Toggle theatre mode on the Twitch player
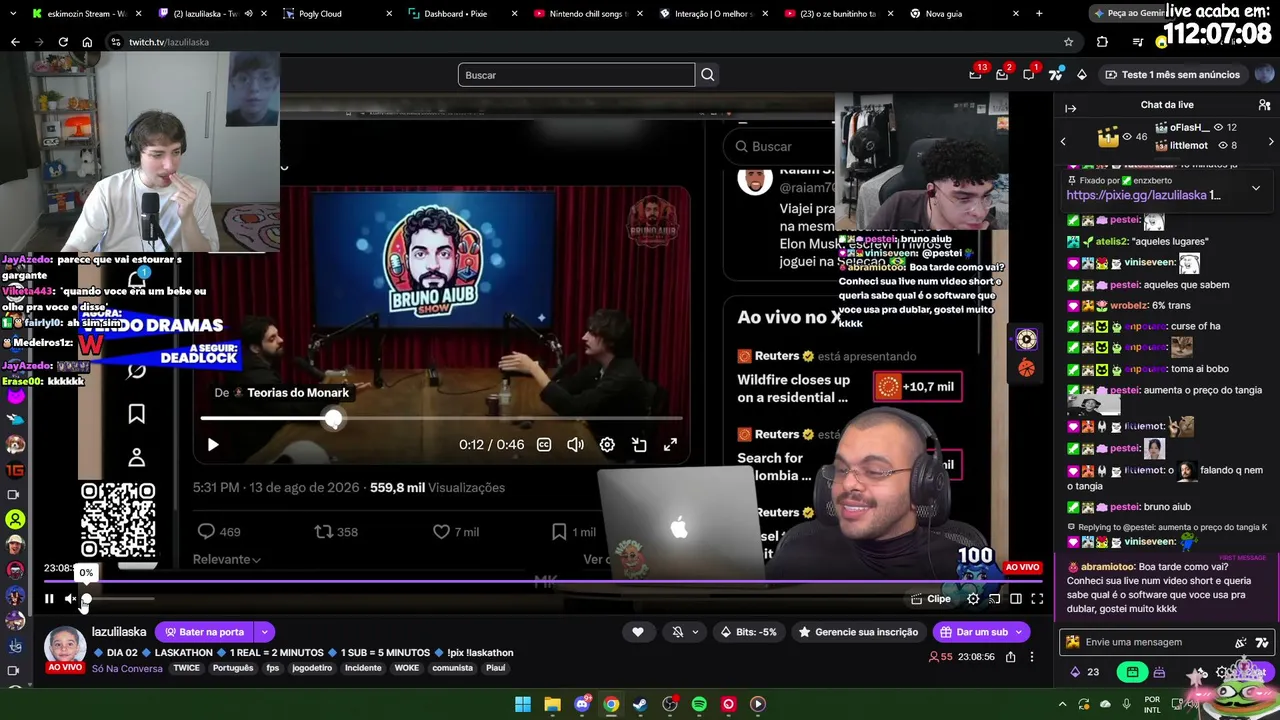This screenshot has width=1280, height=720. coord(1016,599)
